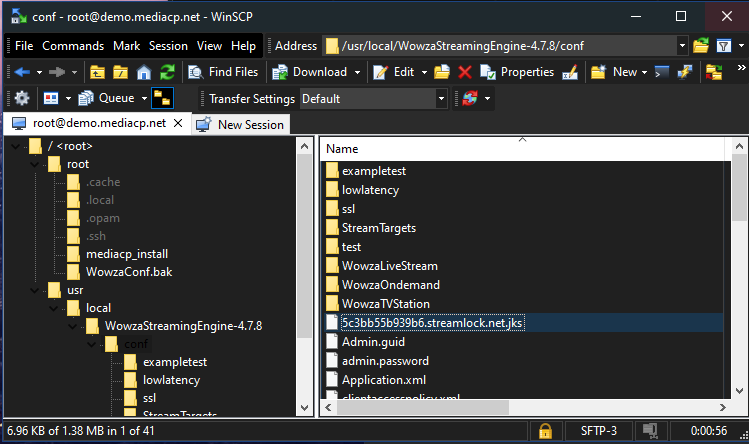Image resolution: width=749 pixels, height=444 pixels.
Task: Click the keep remote directory up-to-date icon
Action: click(470, 98)
